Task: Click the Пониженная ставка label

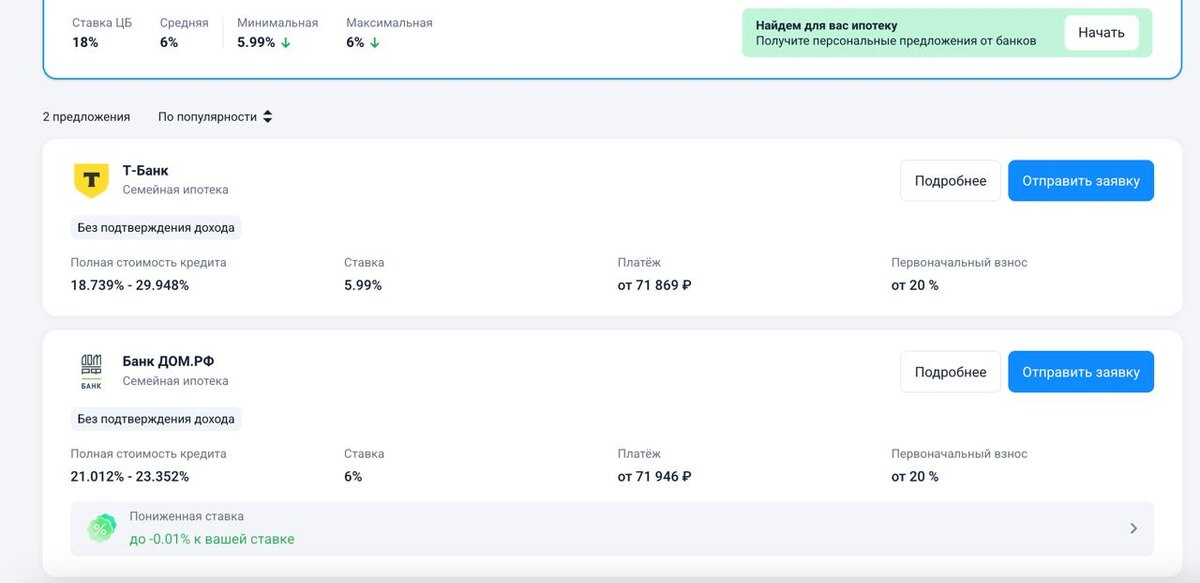Action: point(186,517)
